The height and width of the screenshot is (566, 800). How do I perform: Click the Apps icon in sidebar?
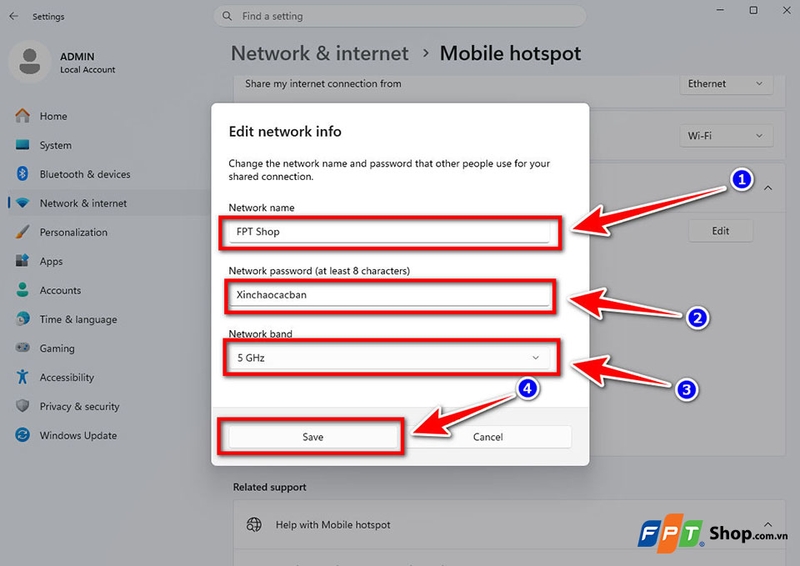point(22,261)
